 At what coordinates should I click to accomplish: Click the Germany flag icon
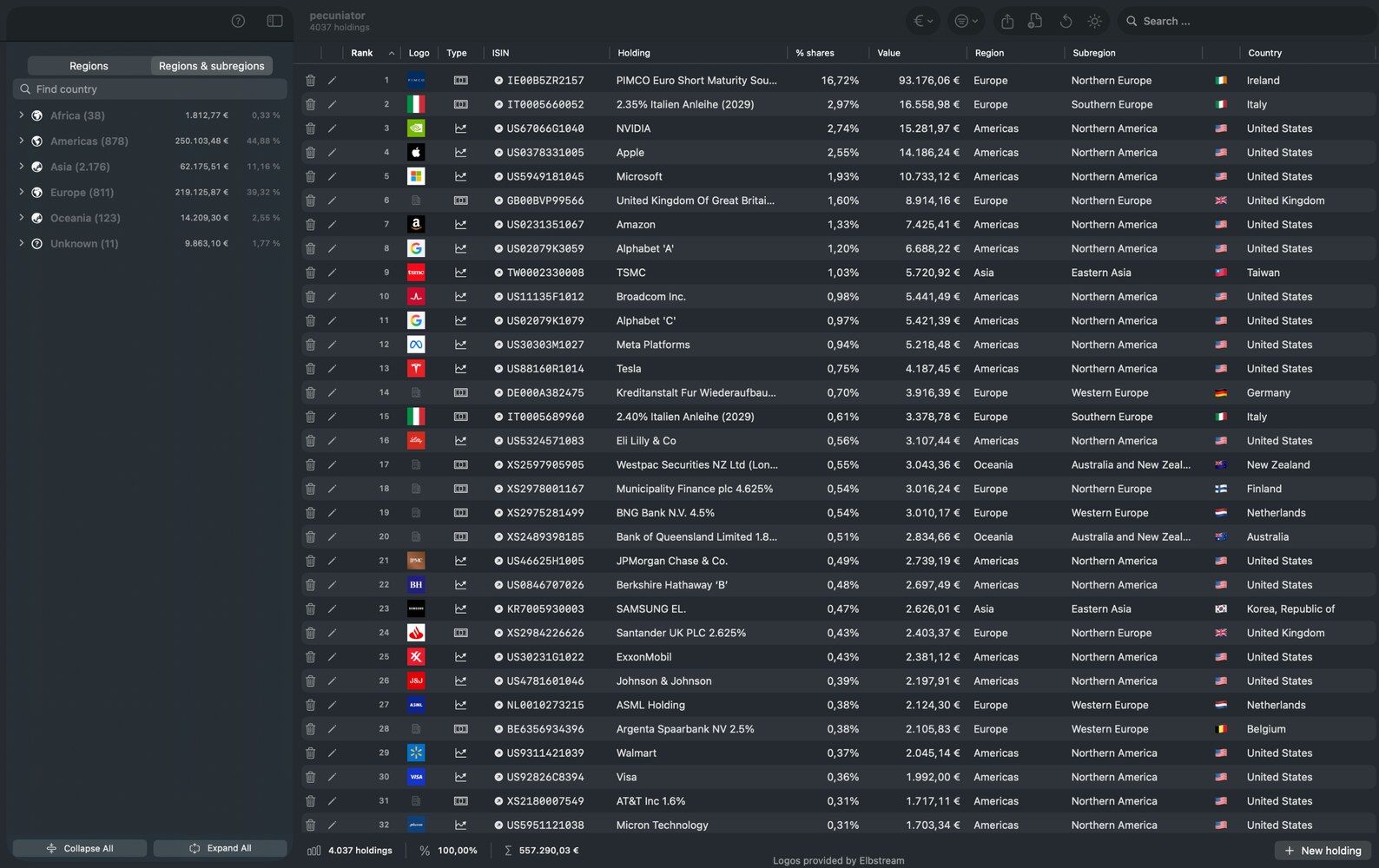[x=1221, y=392]
